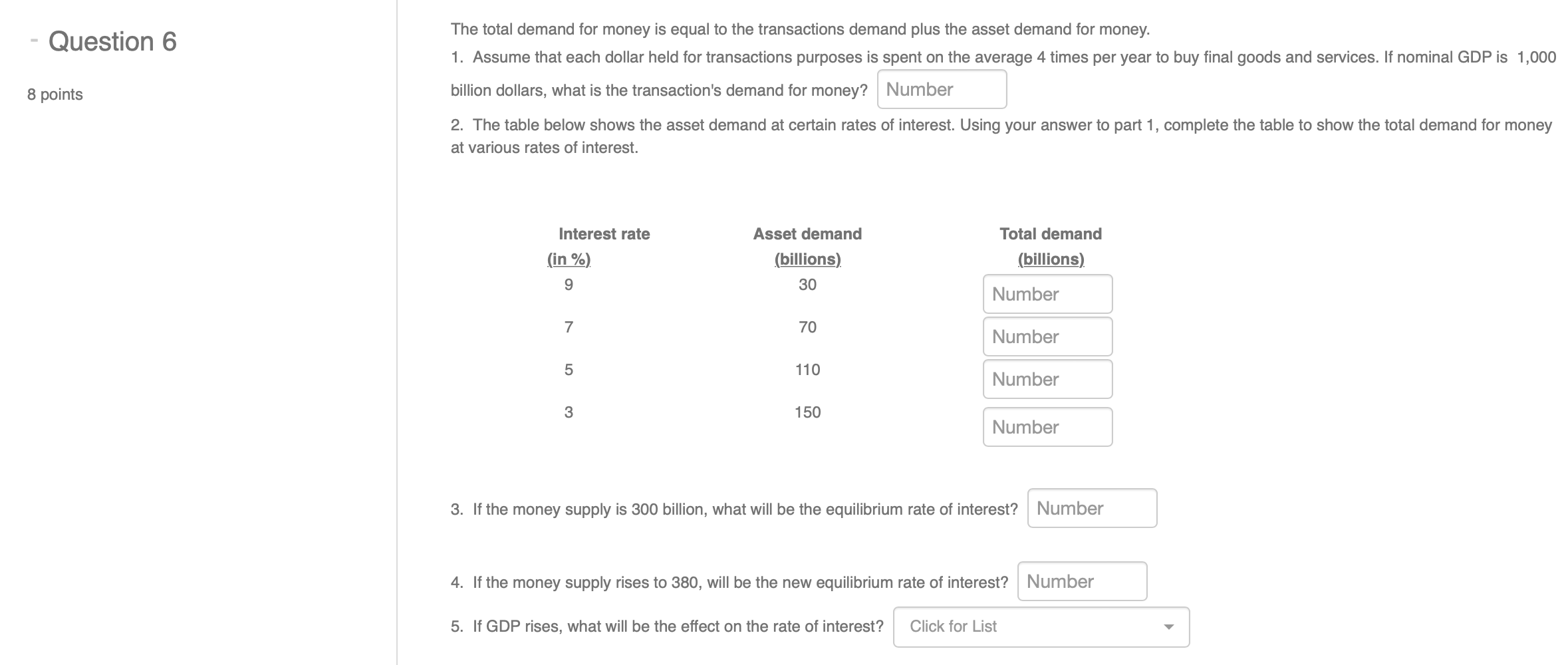Click the Total demand field for 5% interest rate
The image size is (1568, 665).
tap(1047, 379)
